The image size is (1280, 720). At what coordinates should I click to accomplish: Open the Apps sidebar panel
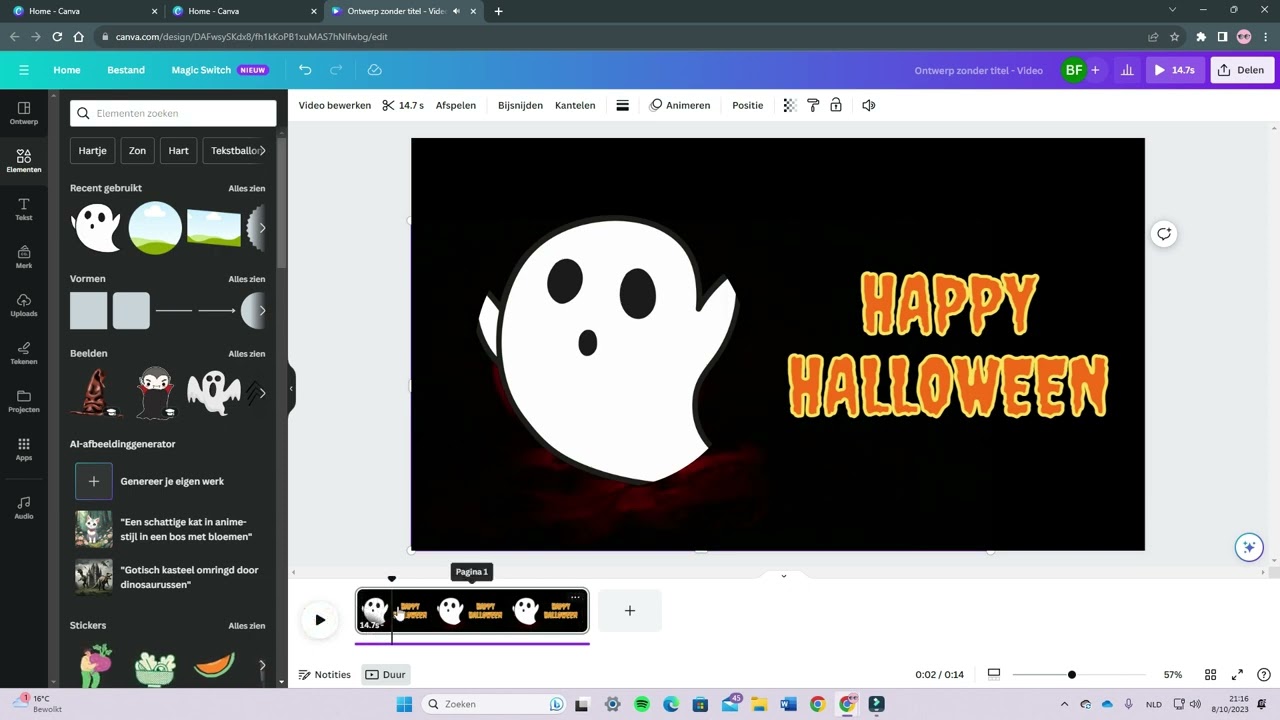click(24, 449)
